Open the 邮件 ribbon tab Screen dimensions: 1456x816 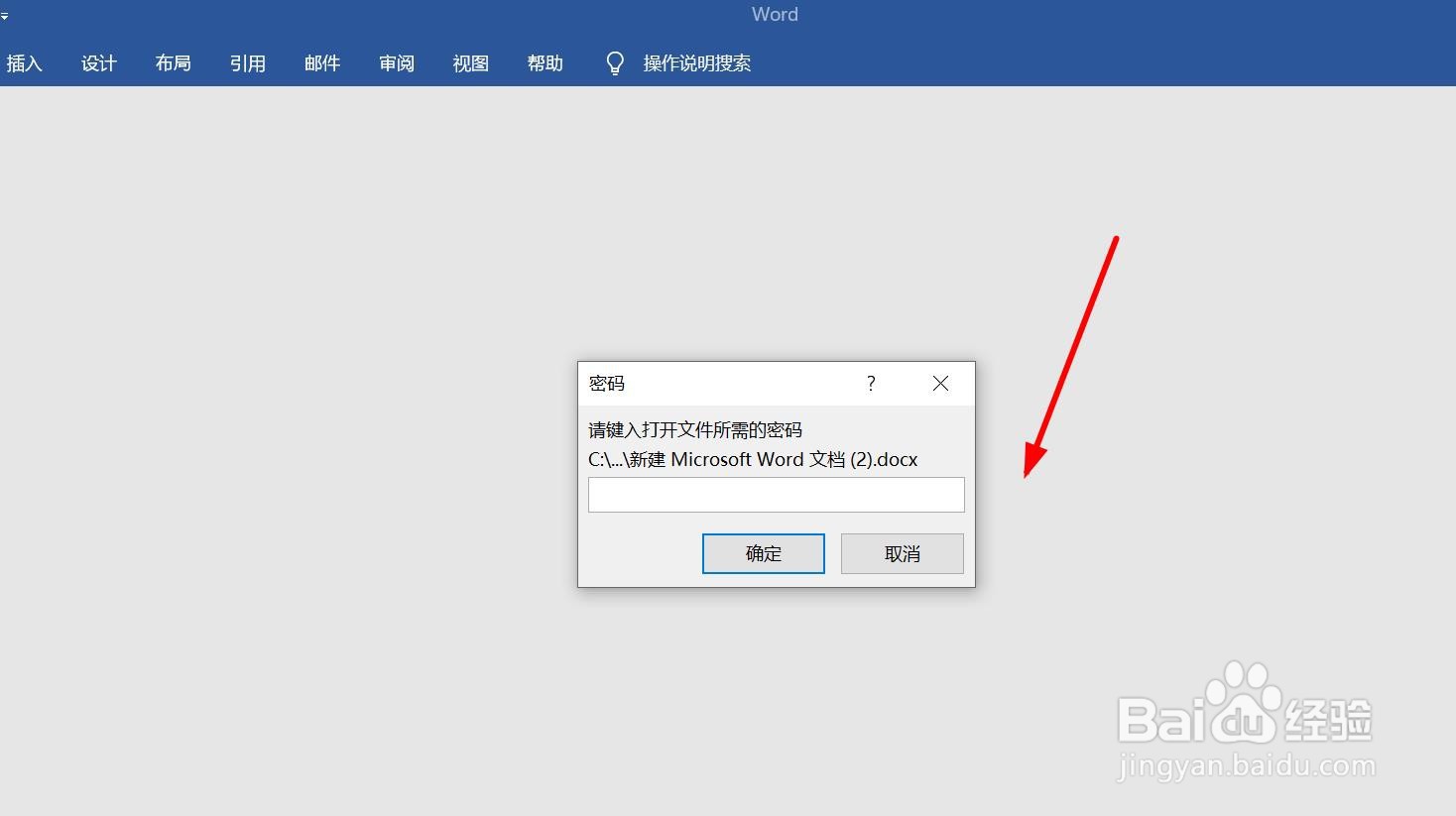[321, 62]
